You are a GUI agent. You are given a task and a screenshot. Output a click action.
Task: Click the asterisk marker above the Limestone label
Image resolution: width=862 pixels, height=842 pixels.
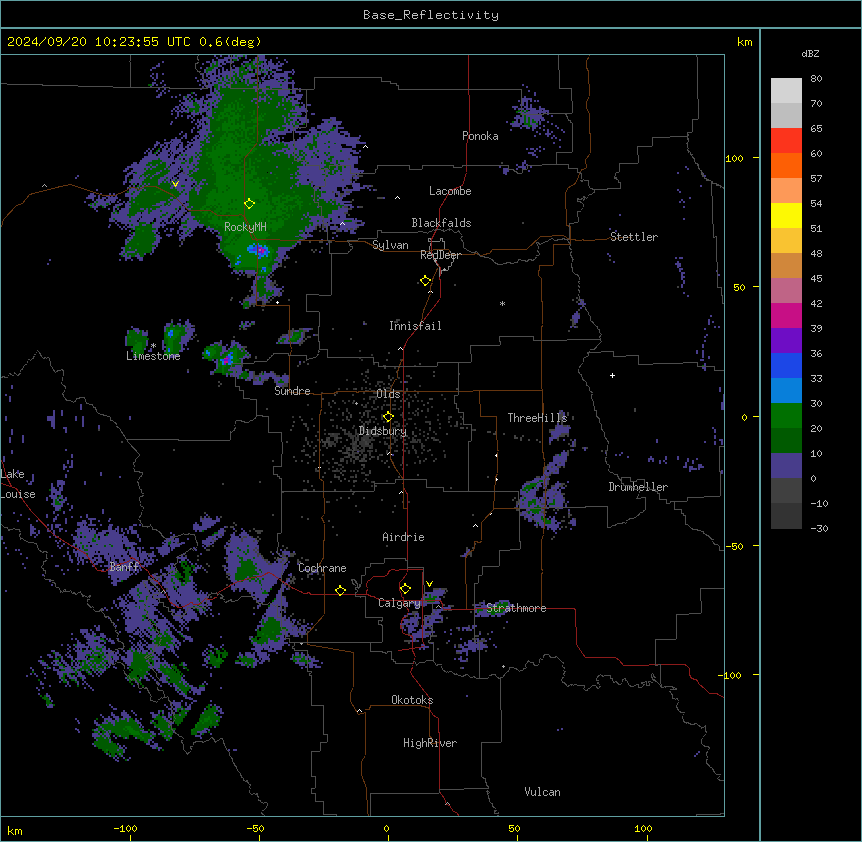[153, 346]
